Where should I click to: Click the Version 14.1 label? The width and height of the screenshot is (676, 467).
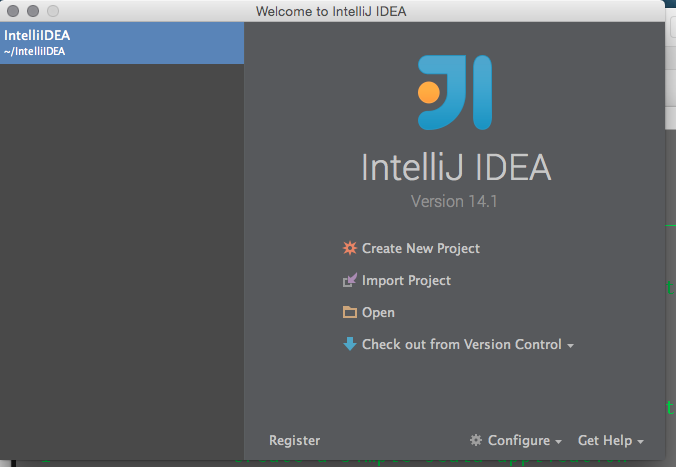point(454,201)
